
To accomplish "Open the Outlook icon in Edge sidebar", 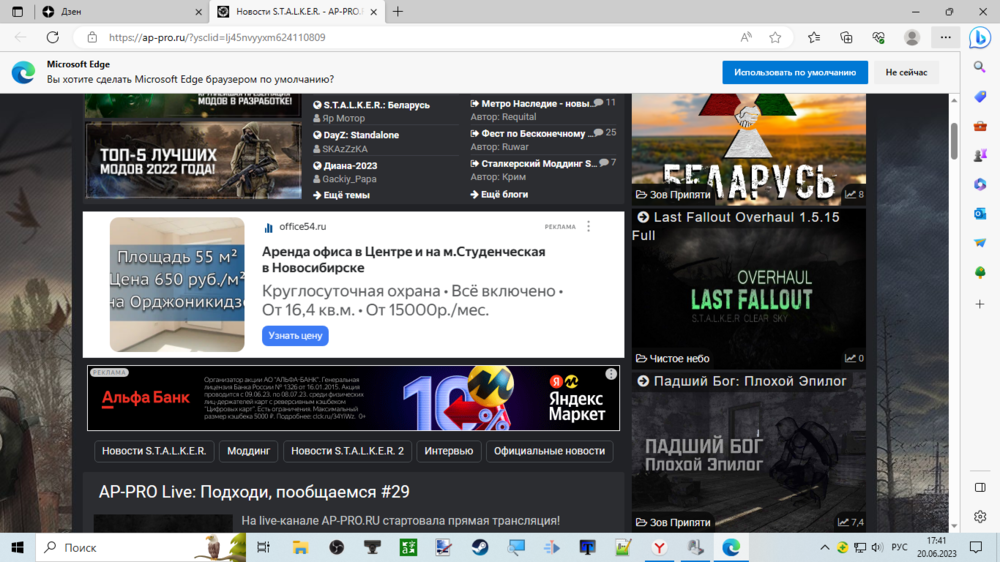I will click(980, 213).
